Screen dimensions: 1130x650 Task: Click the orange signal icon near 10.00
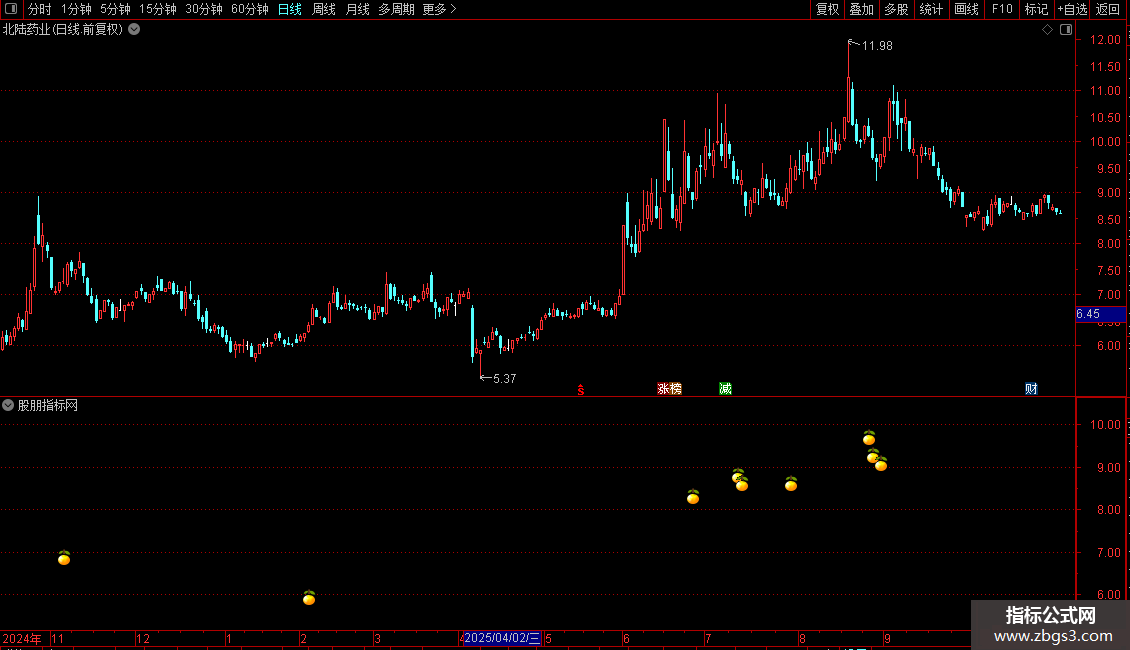[869, 437]
